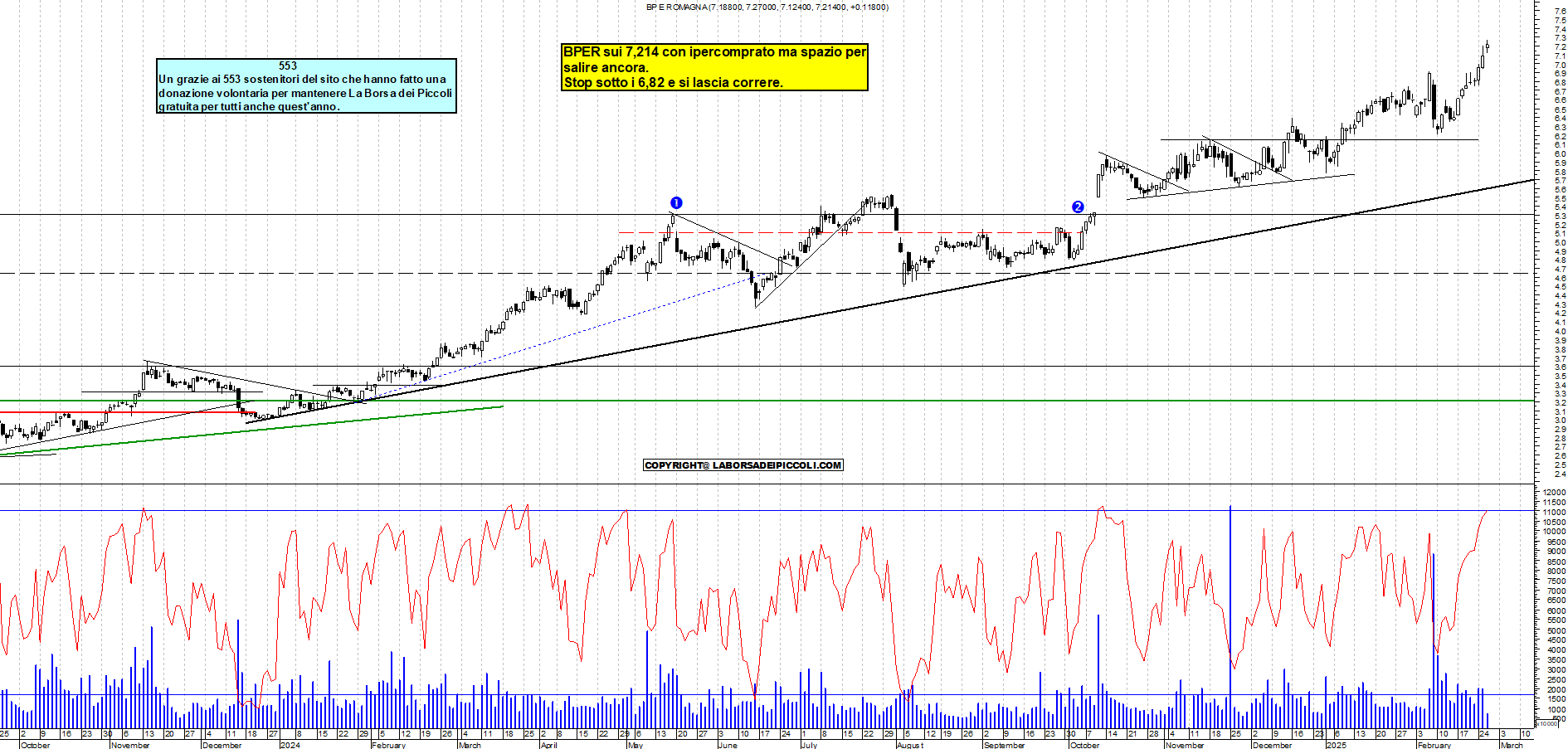The width and height of the screenshot is (1568, 749).
Task: Click the 2025 year label on time axis
Action: (x=1337, y=745)
